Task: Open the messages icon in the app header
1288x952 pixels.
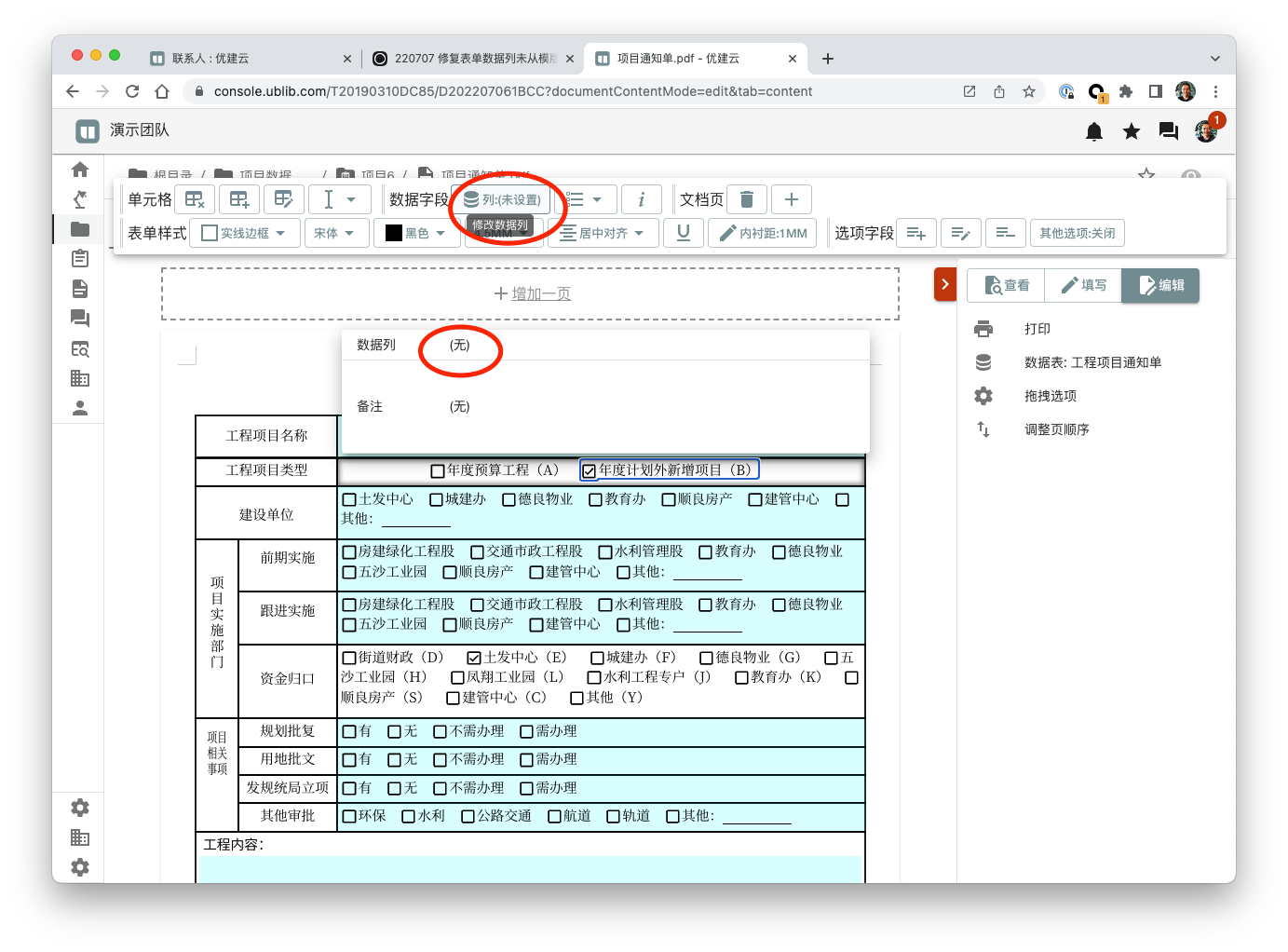Action: point(1169,131)
